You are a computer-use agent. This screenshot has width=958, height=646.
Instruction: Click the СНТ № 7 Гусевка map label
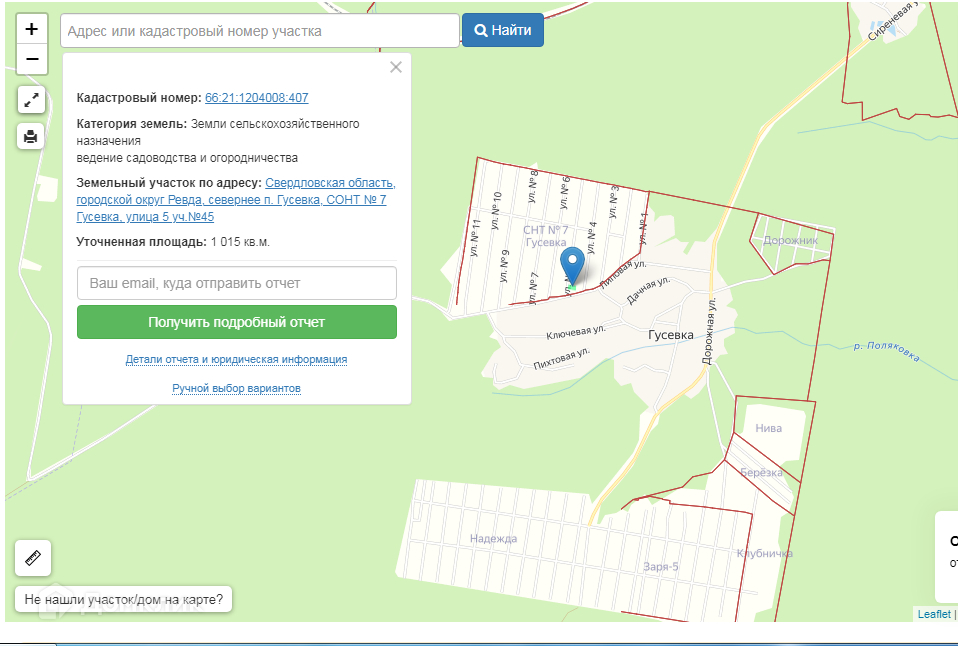(546, 236)
